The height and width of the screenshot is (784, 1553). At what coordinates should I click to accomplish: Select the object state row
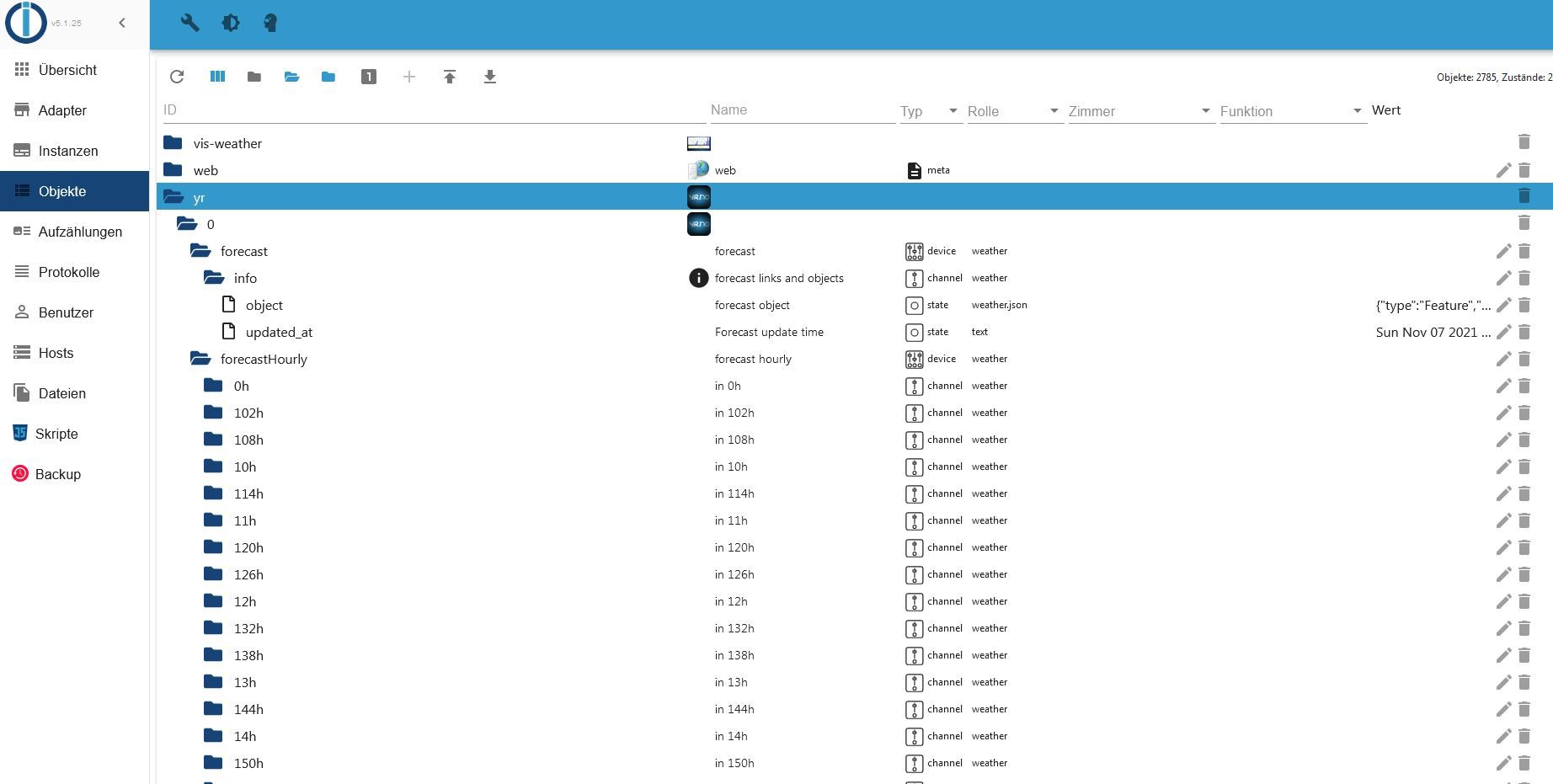(855, 305)
